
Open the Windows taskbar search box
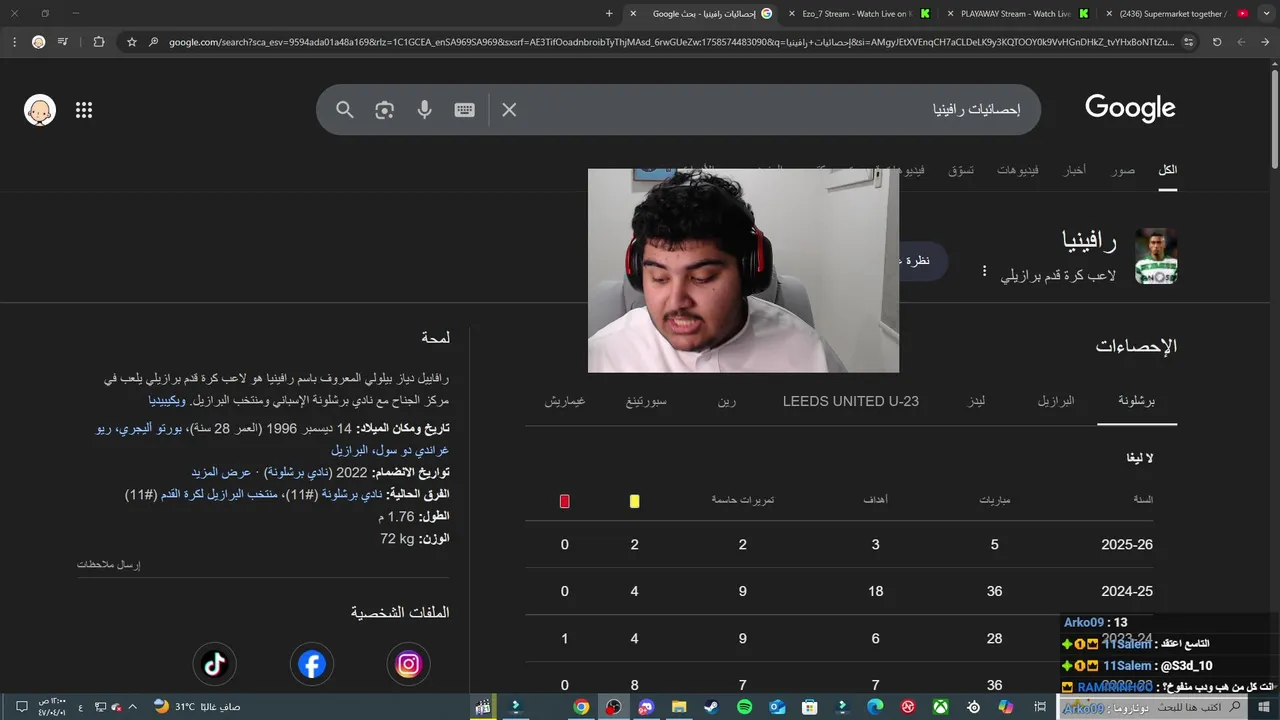click(x=1151, y=707)
